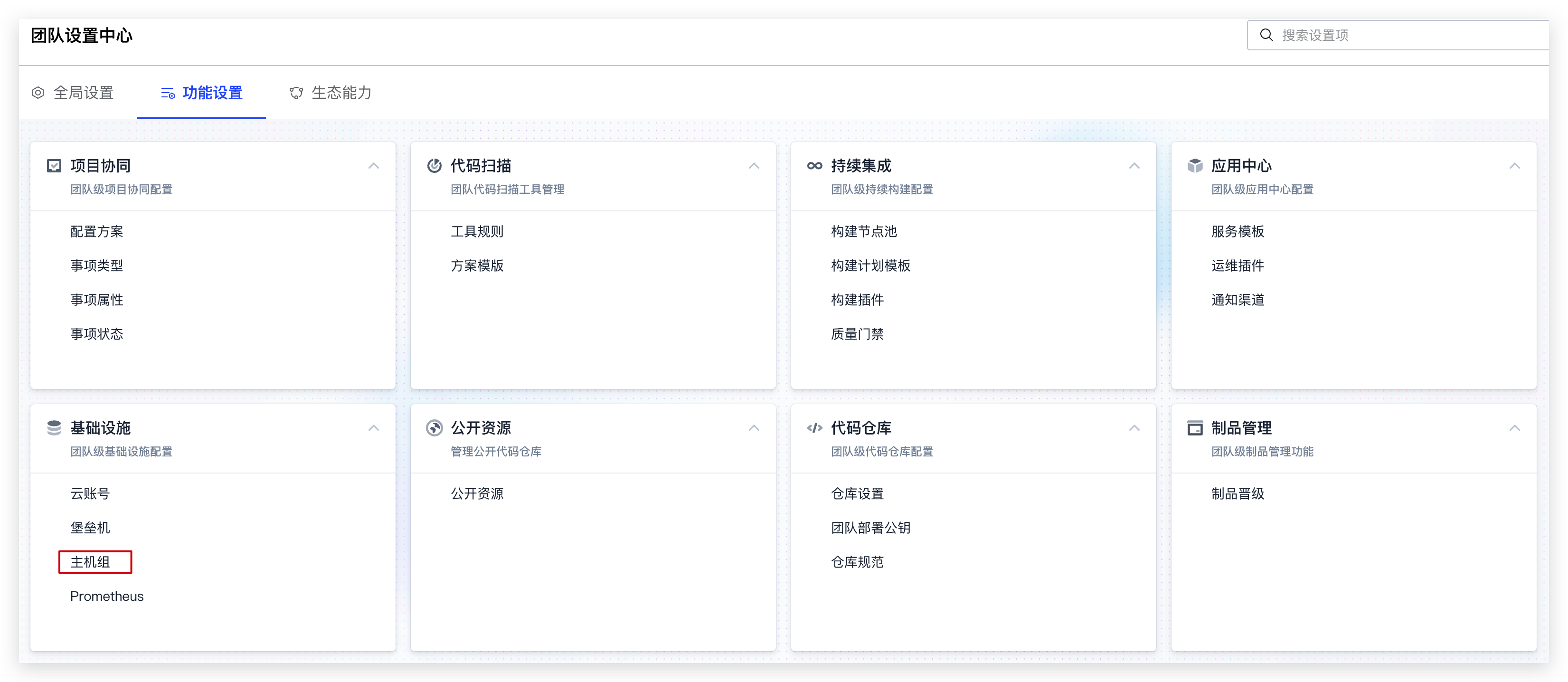Click the 团队设置中心 page title
The height and width of the screenshot is (682, 1568).
point(82,35)
